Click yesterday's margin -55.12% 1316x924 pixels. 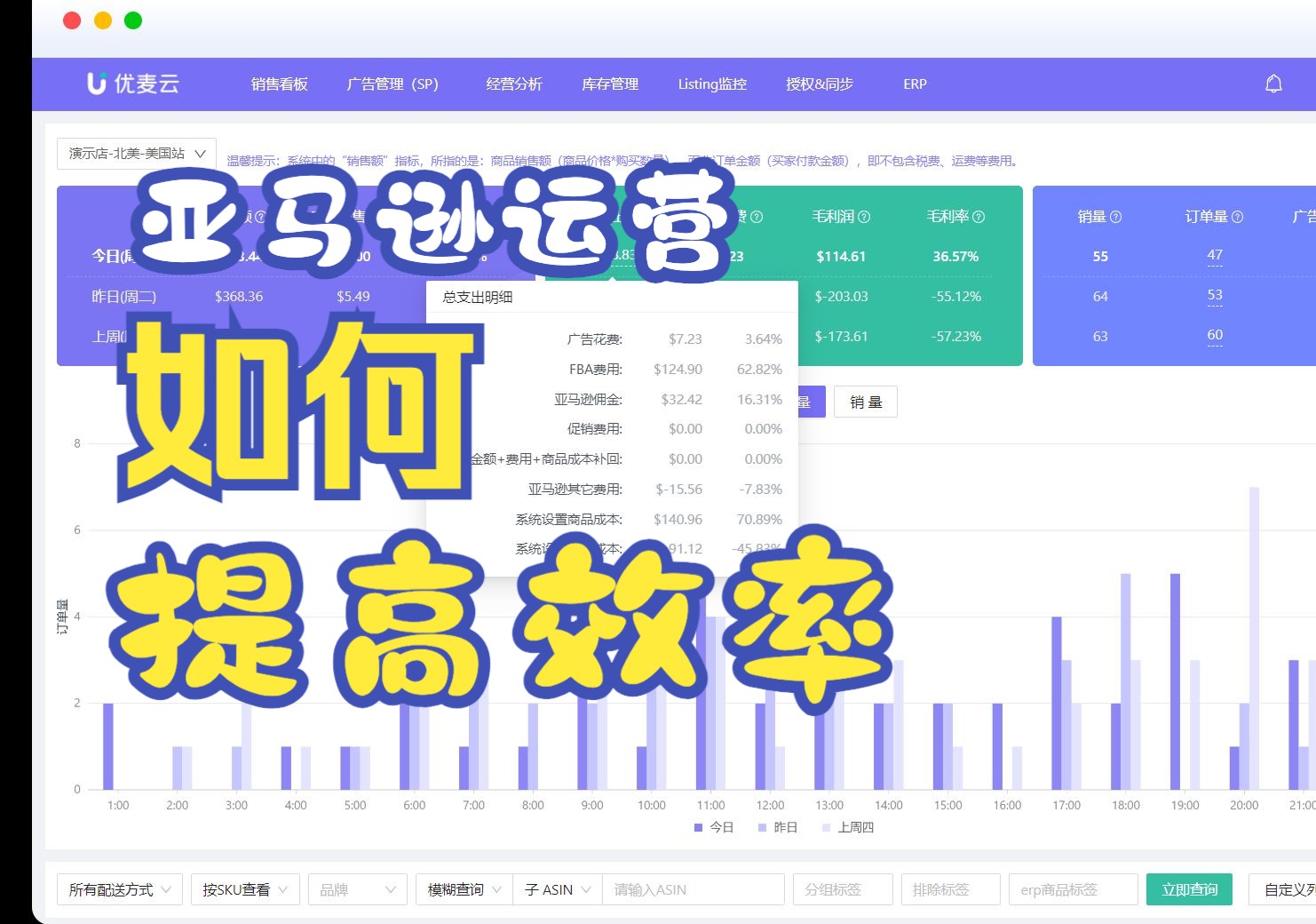tap(955, 297)
